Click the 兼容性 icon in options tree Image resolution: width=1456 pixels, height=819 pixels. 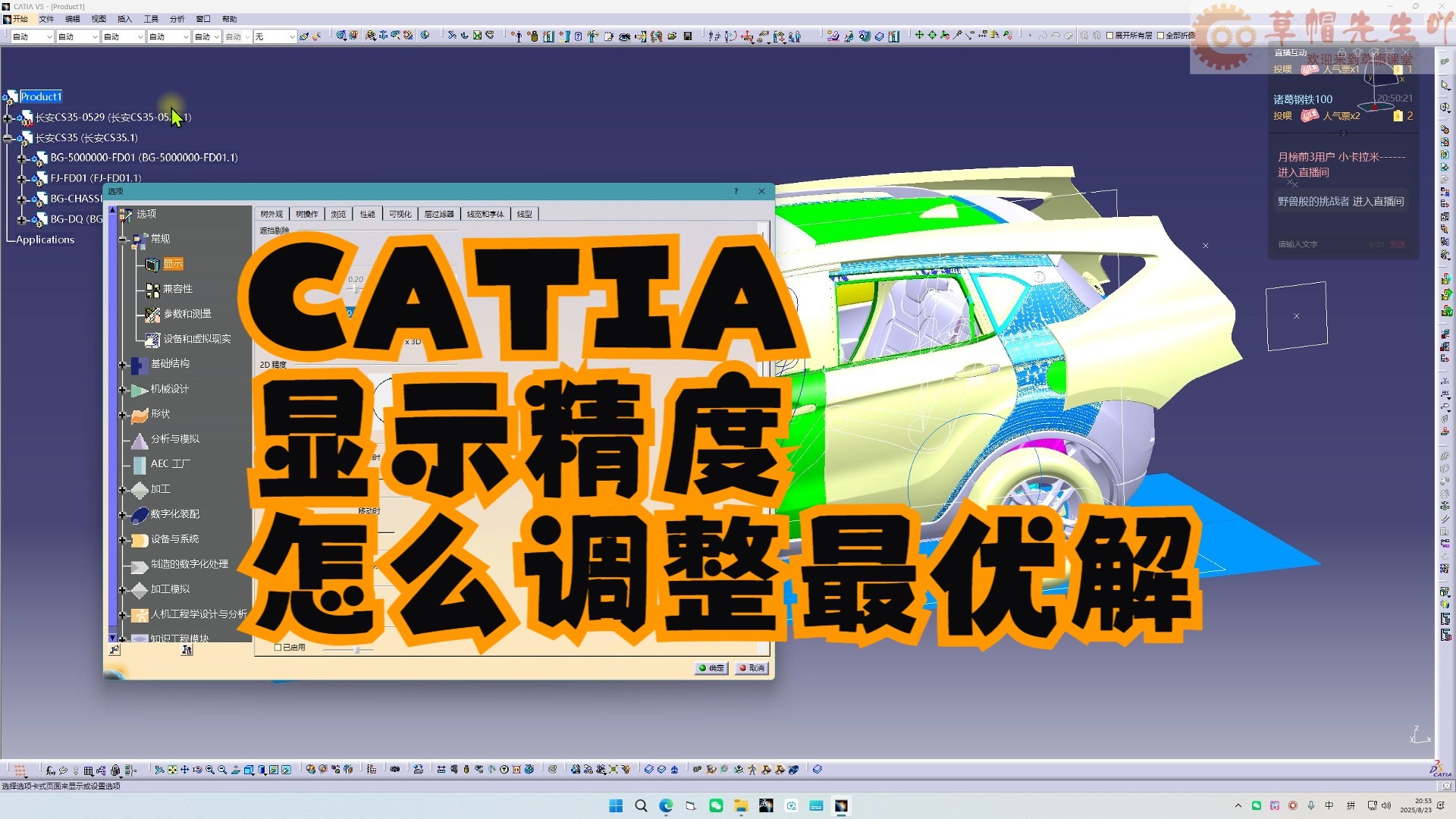[152, 289]
